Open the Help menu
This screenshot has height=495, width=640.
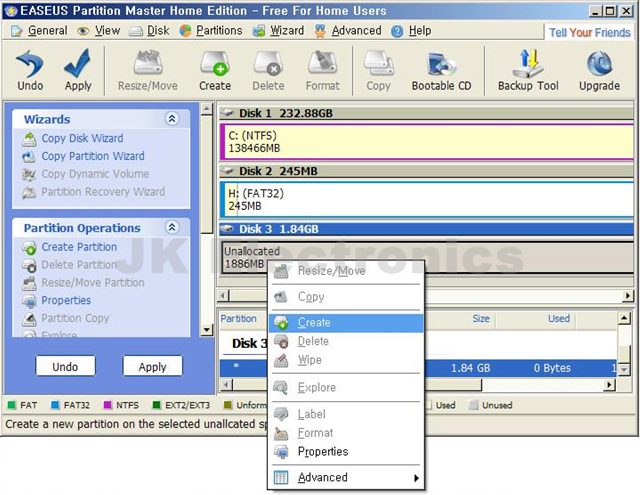point(411,31)
